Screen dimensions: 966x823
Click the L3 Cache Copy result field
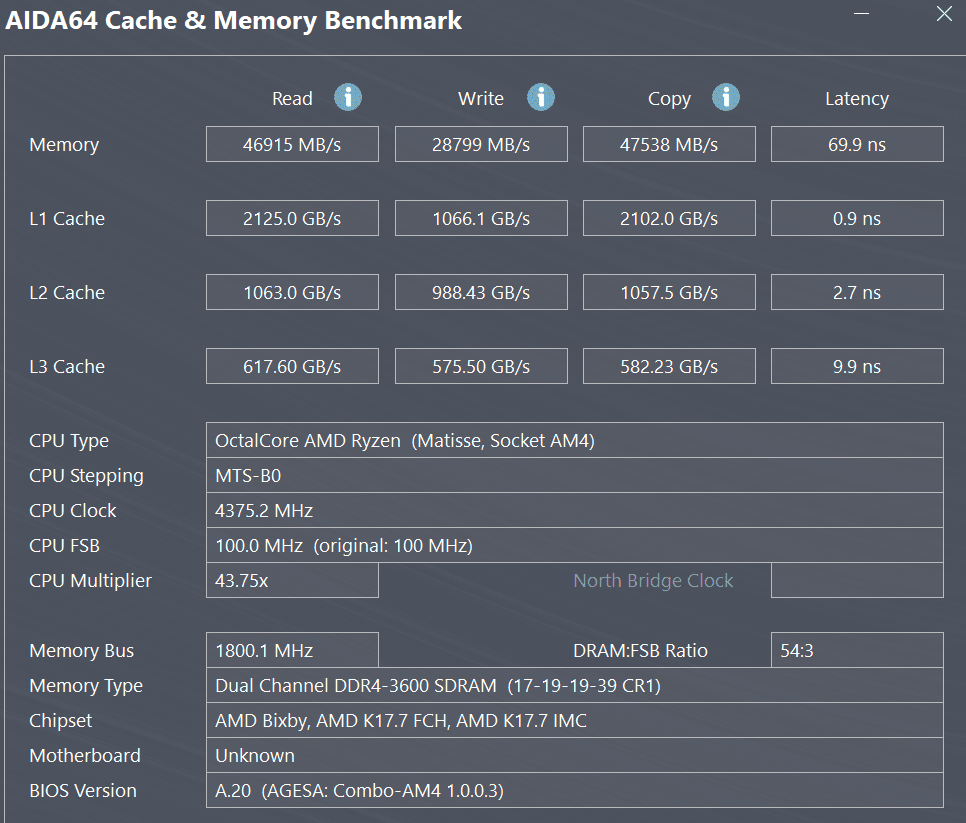669,366
